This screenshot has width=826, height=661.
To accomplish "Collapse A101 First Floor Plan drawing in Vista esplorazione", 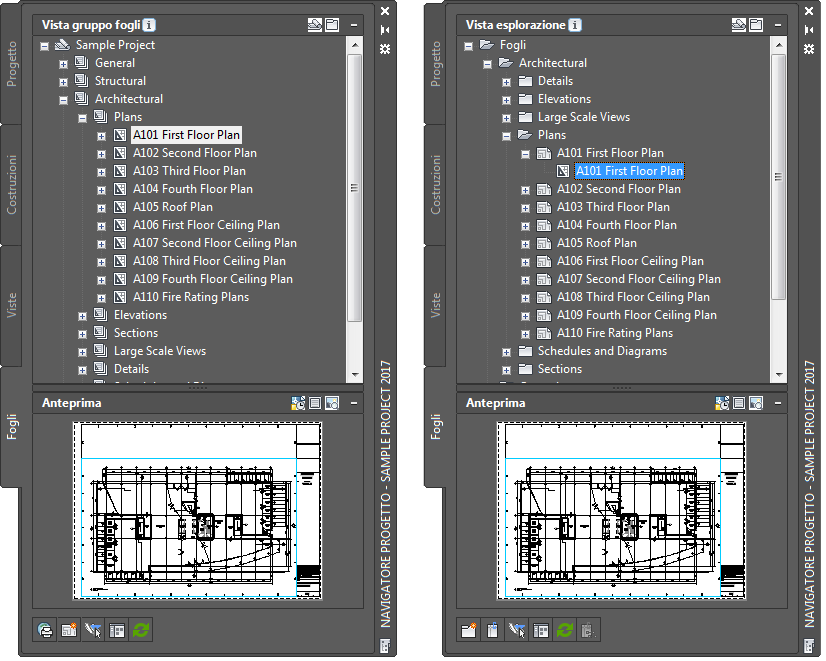I will 525,154.
